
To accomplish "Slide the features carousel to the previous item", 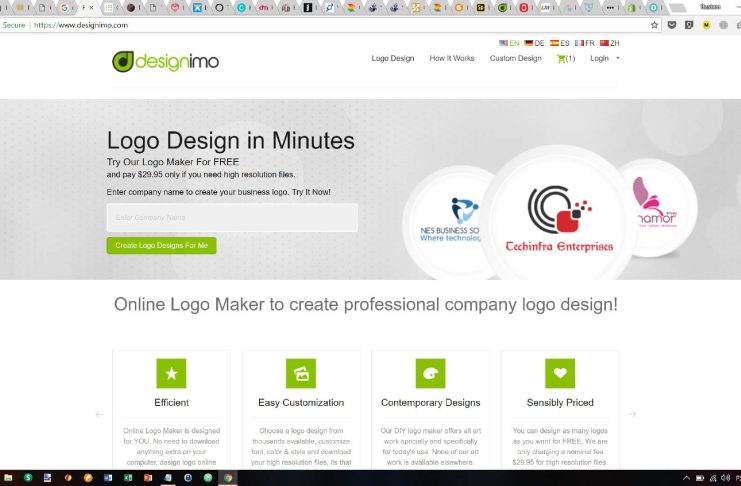I will coord(99,414).
